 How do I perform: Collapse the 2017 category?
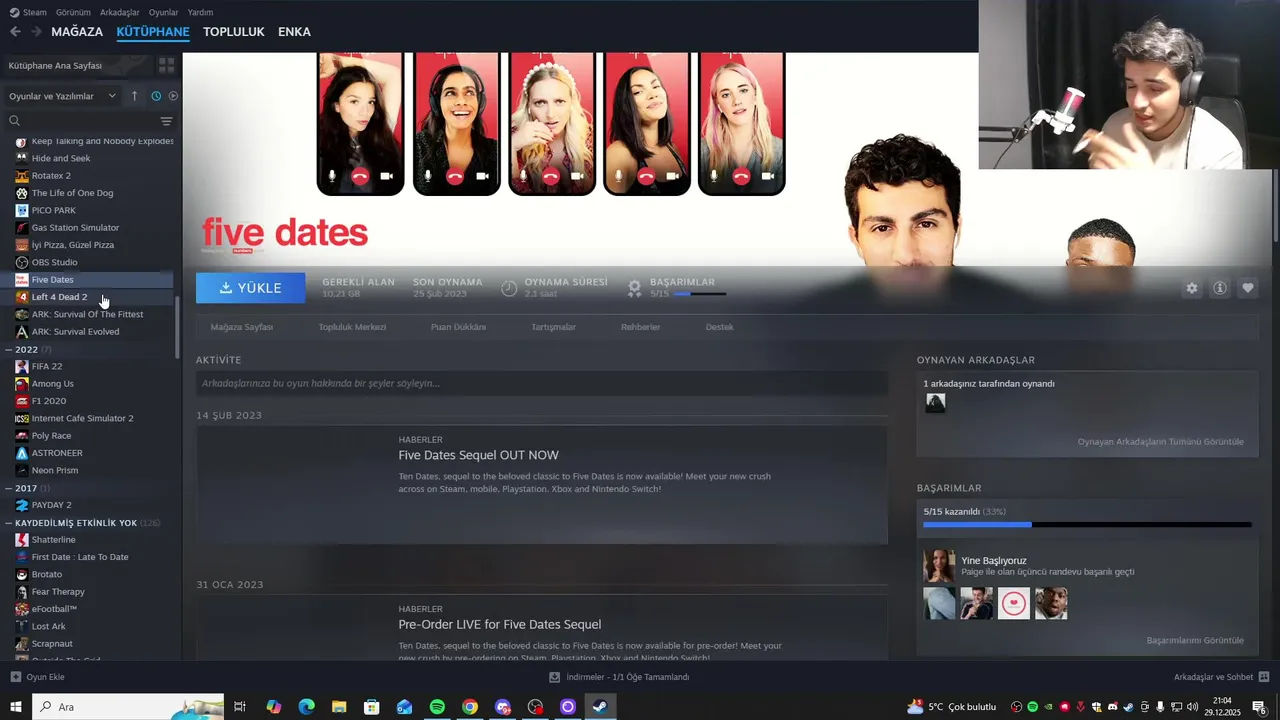[9, 488]
